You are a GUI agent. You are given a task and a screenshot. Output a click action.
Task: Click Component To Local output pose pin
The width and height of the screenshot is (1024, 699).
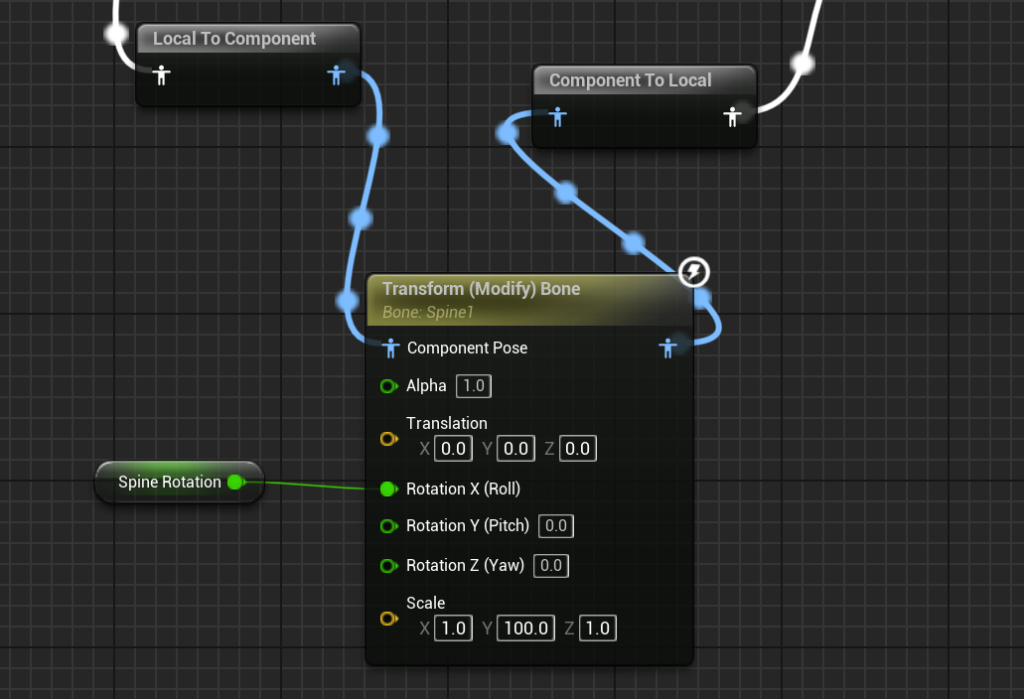coord(733,117)
